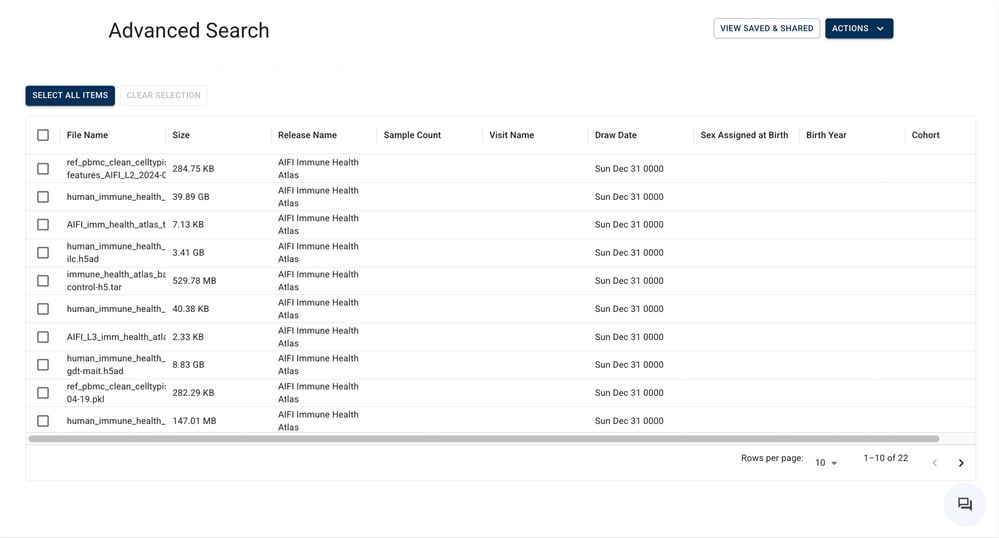Toggle the select-all header checkbox

(x=43, y=135)
